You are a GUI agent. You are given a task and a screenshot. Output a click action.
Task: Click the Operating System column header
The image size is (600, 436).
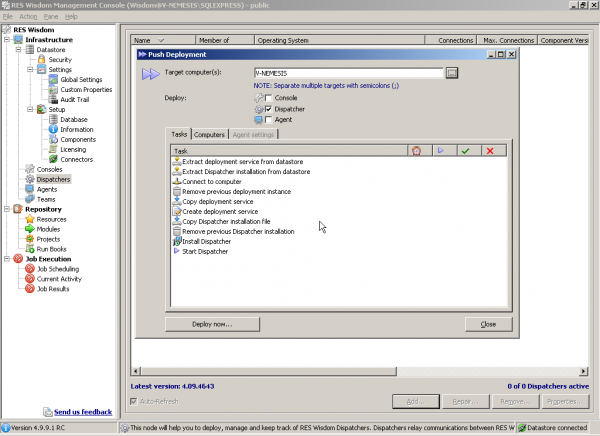tap(339, 40)
